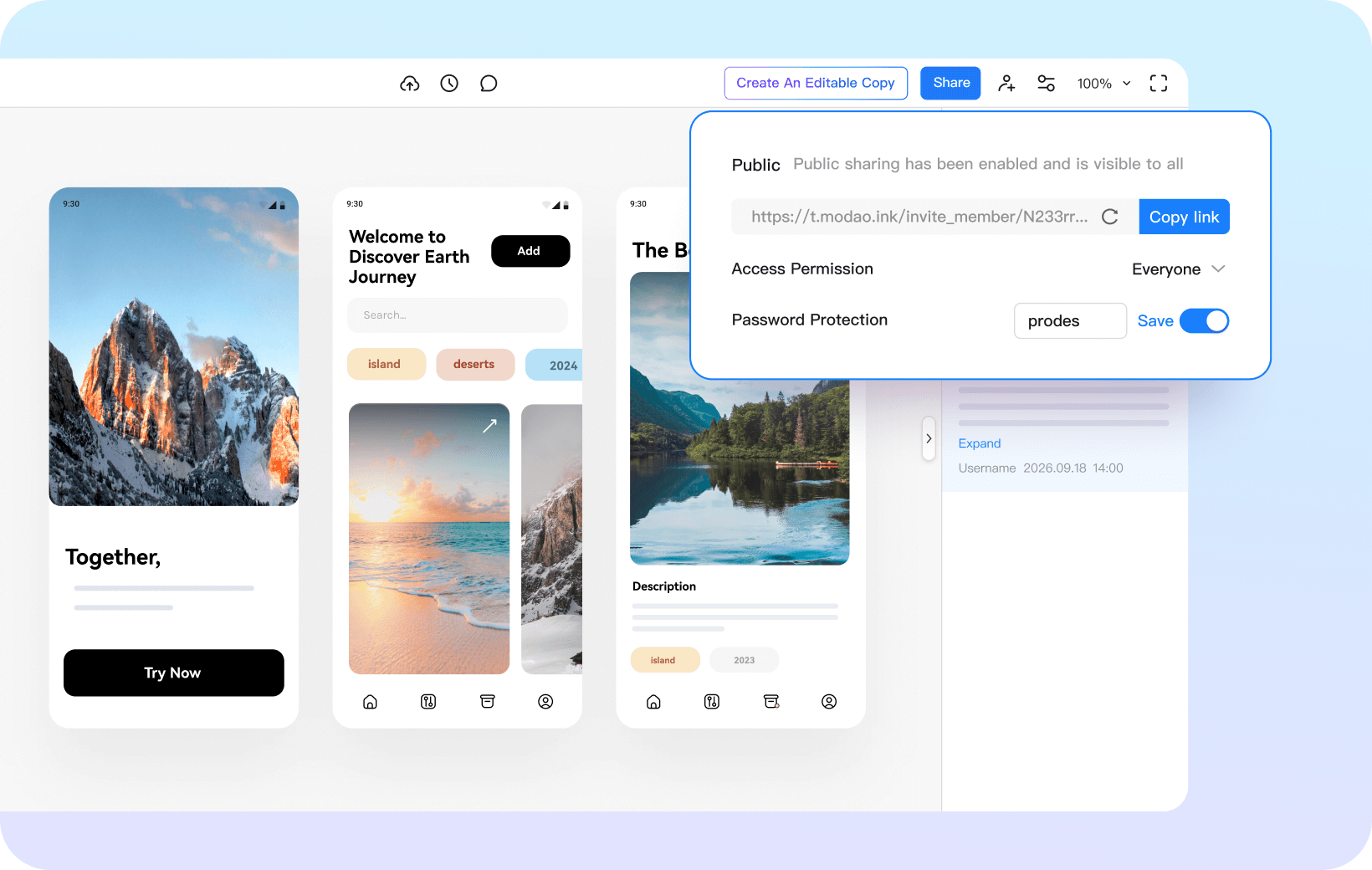The image size is (1372, 870).
Task: Expand the side panel collapse arrow
Action: click(929, 438)
